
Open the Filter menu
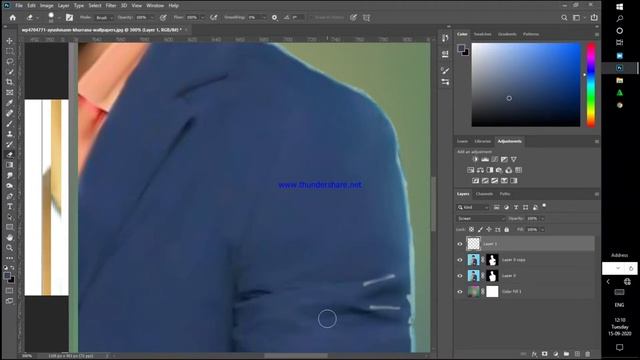click(111, 6)
